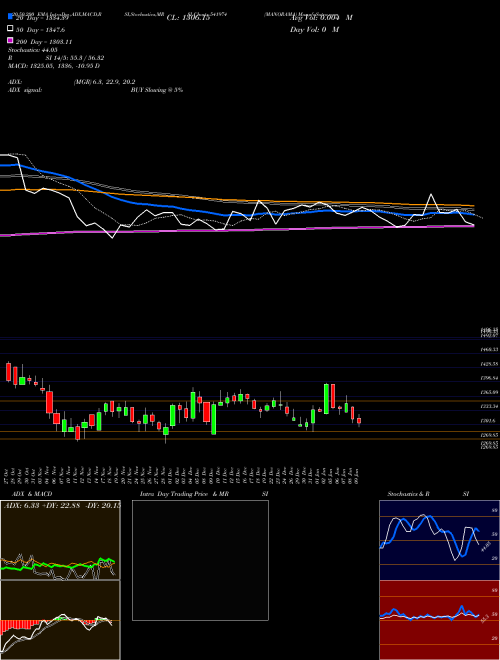Select the '200 Day' moving average value text

[x=44, y=42]
